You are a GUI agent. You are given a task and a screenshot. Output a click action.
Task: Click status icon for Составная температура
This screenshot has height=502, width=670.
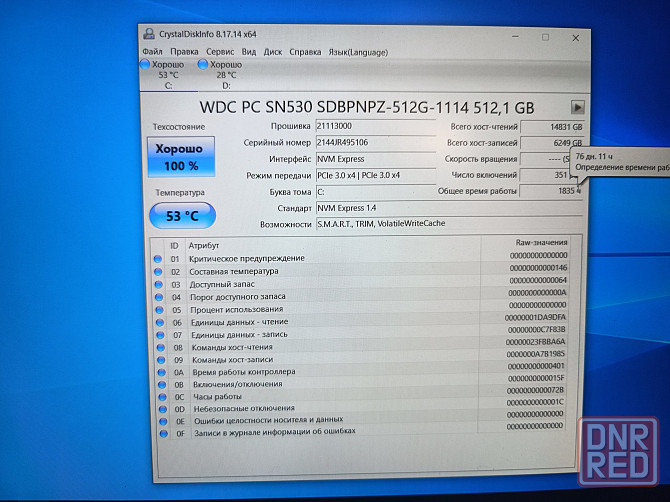[158, 272]
